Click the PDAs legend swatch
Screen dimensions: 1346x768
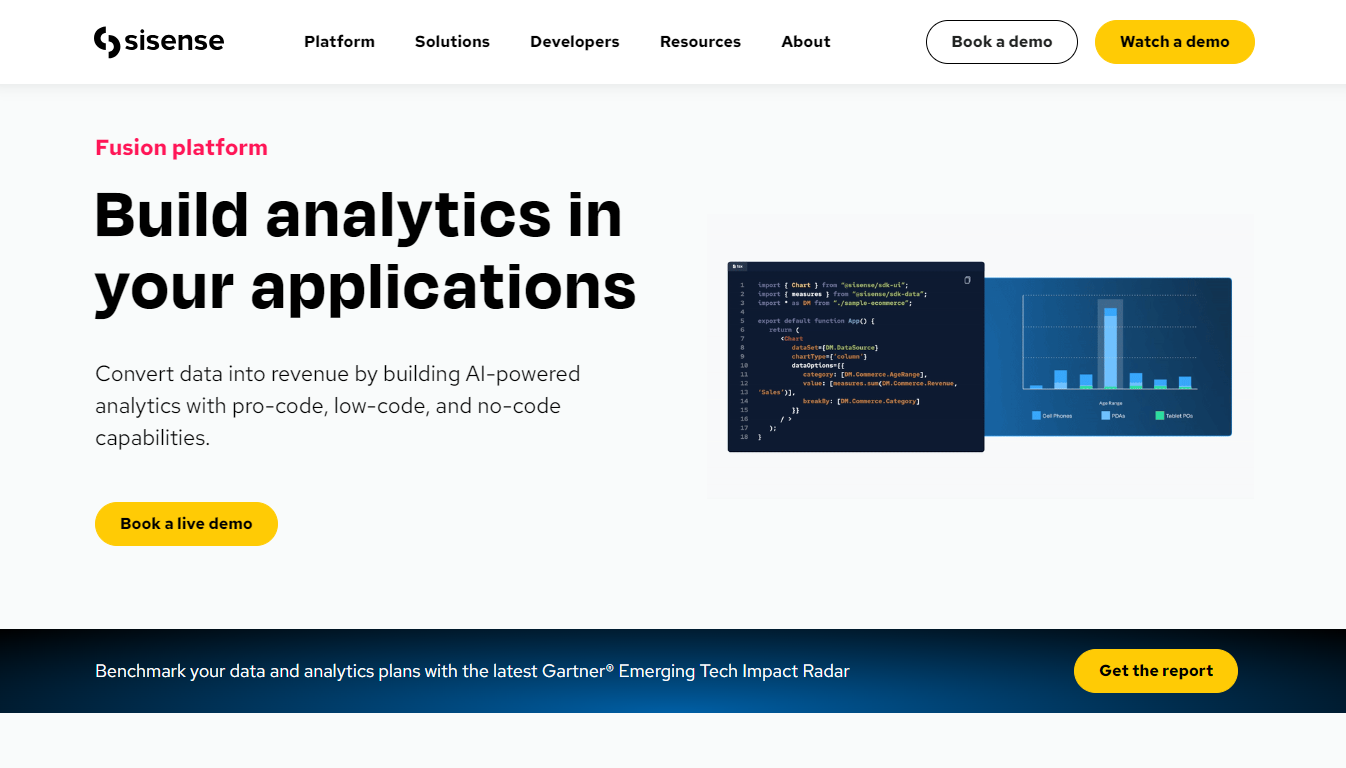(x=1105, y=415)
